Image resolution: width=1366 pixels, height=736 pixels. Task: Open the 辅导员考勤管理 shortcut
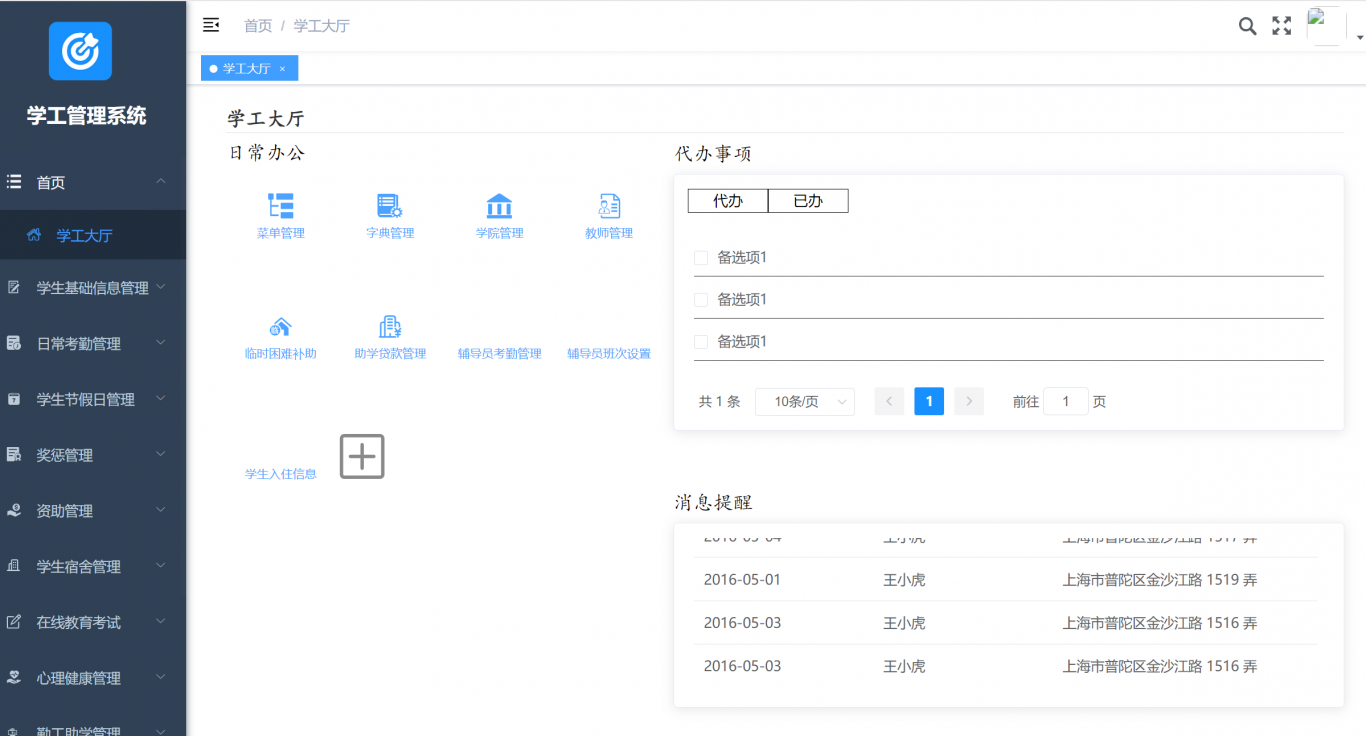tap(499, 354)
